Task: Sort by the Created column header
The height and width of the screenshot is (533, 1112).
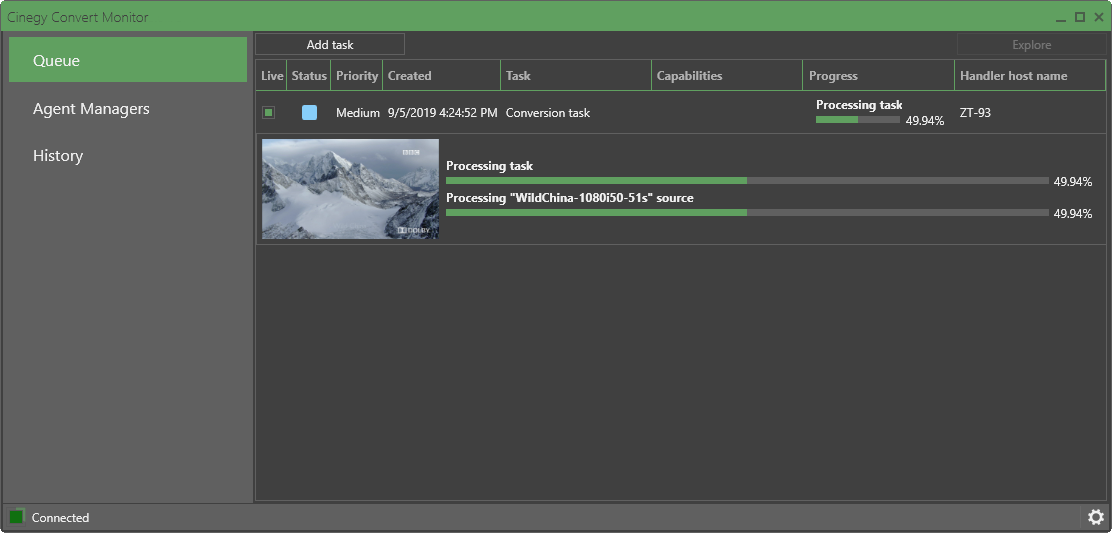Action: [x=441, y=76]
